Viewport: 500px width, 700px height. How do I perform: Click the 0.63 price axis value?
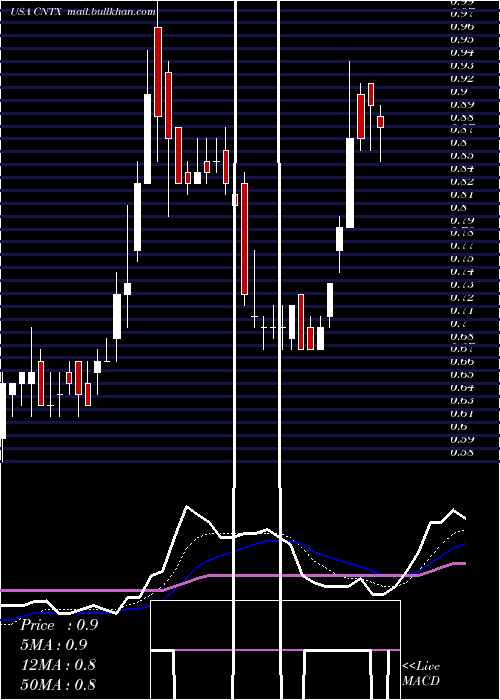coord(461,400)
